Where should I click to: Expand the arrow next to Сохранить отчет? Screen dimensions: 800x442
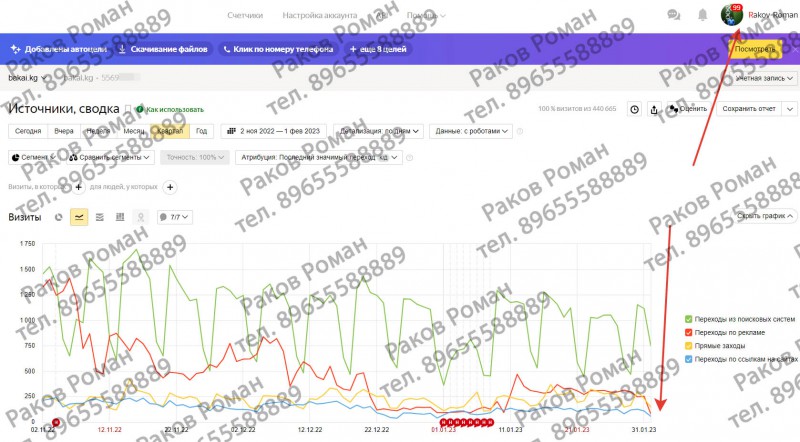coord(789,109)
